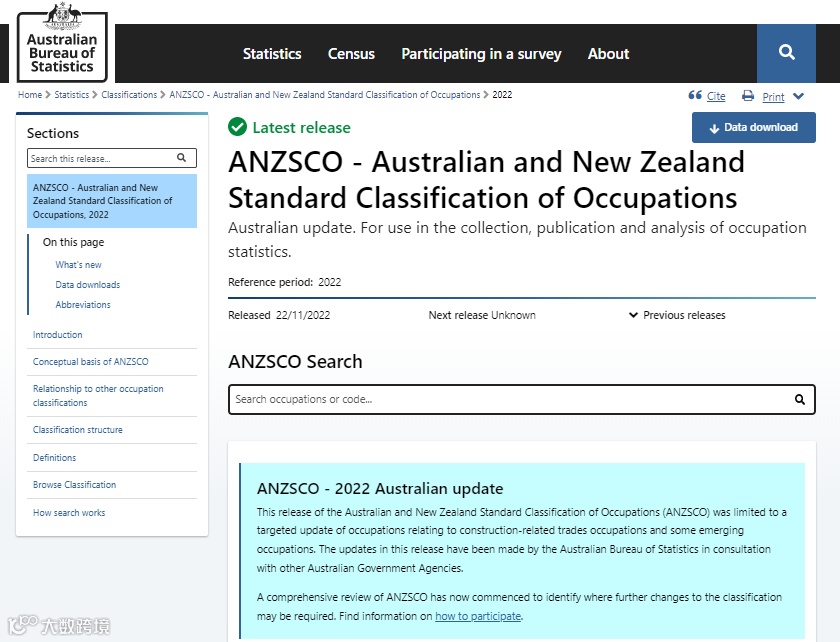Open the Australian Bureau of Statistics logo
Image resolution: width=840 pixels, height=642 pixels.
pyautogui.click(x=62, y=43)
